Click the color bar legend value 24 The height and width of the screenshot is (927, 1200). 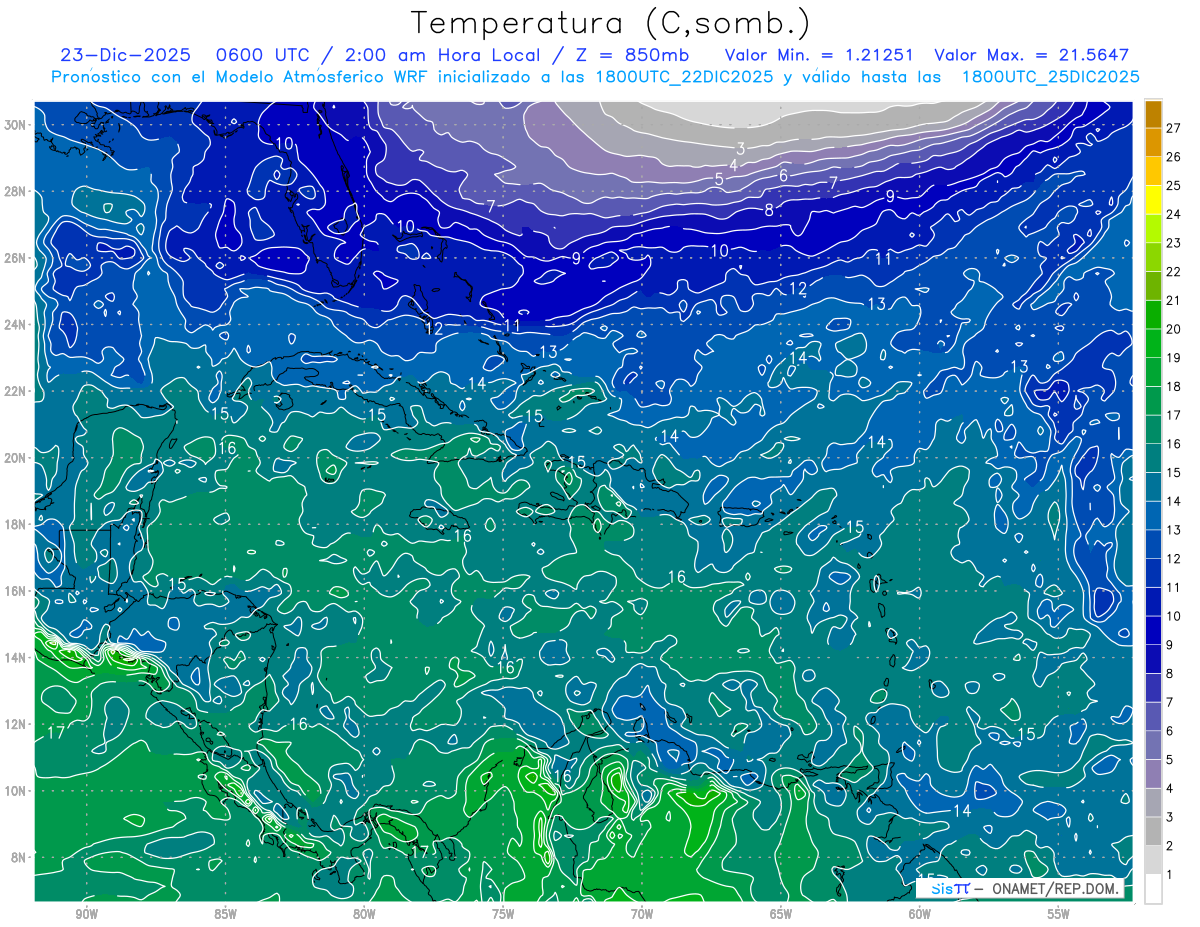click(1173, 214)
